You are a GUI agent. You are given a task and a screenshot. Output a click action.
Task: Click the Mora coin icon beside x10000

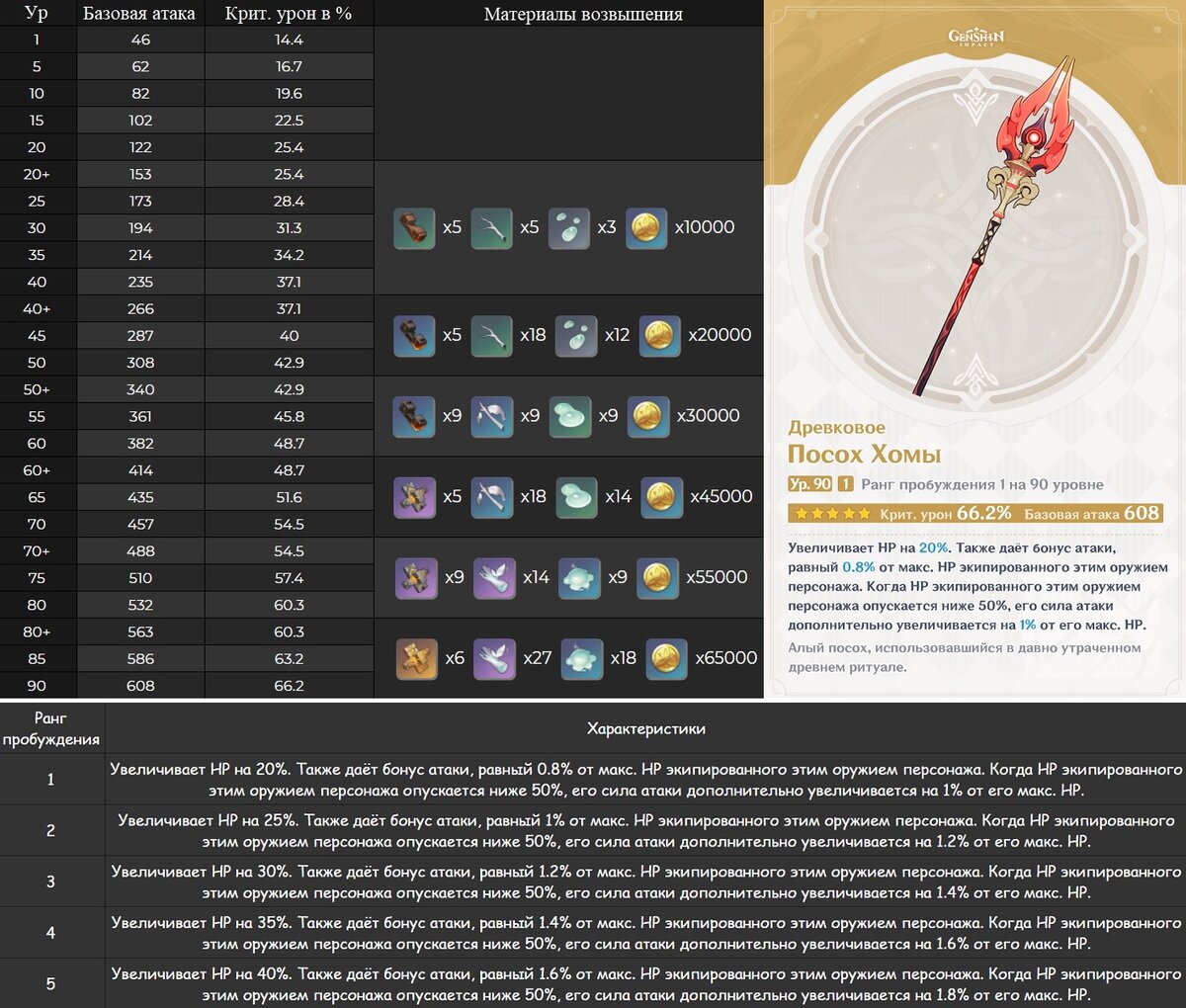click(646, 228)
